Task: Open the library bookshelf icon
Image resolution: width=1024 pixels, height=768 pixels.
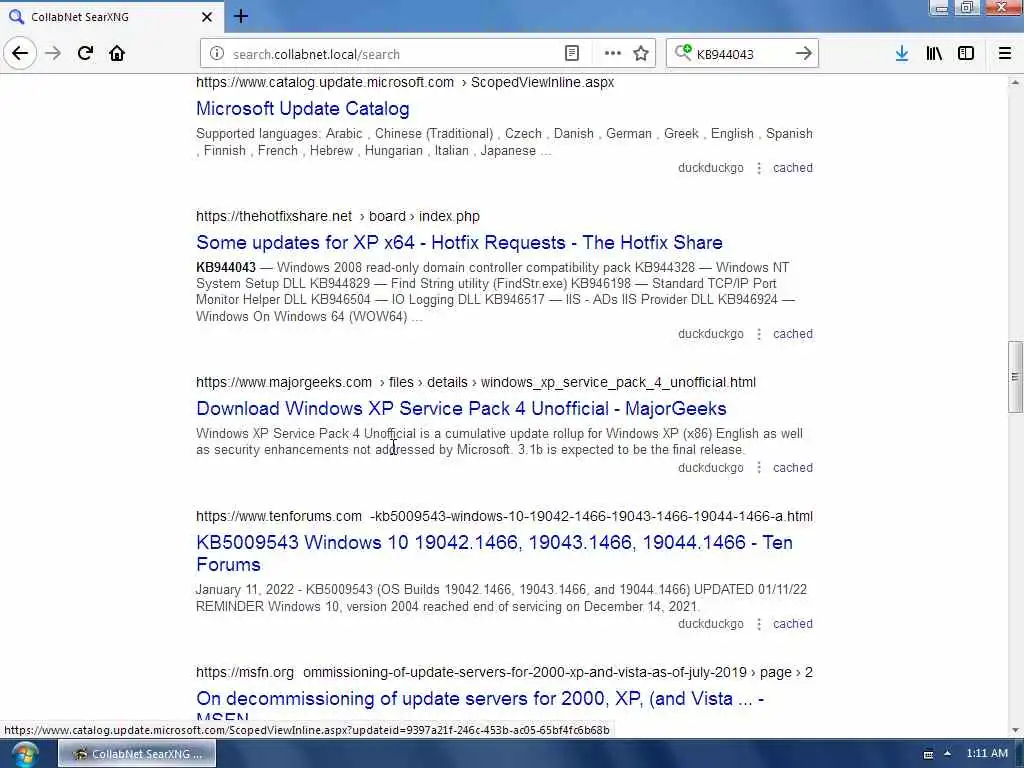Action: point(934,54)
